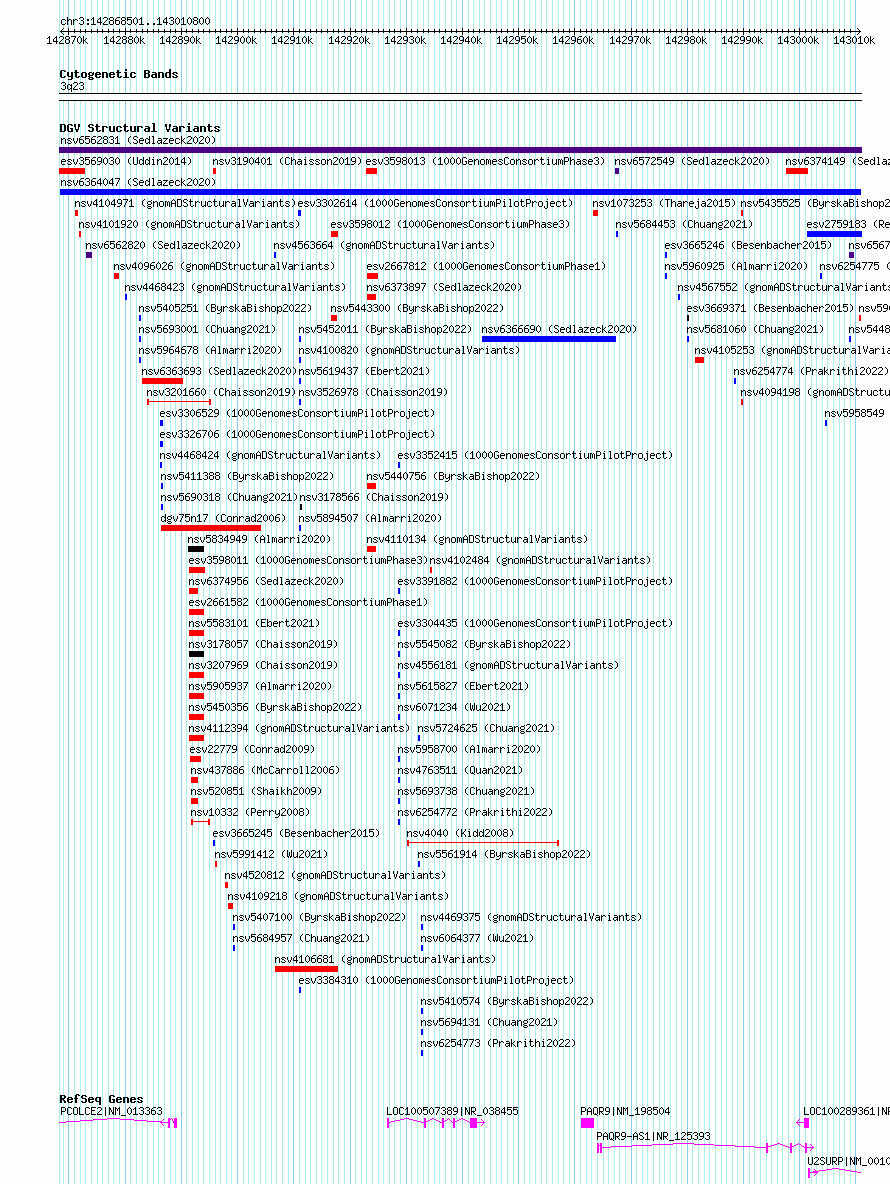Image resolution: width=890 pixels, height=1184 pixels.
Task: Open the PAQR9-AS1|NR_125393 gene label
Action: click(654, 1136)
